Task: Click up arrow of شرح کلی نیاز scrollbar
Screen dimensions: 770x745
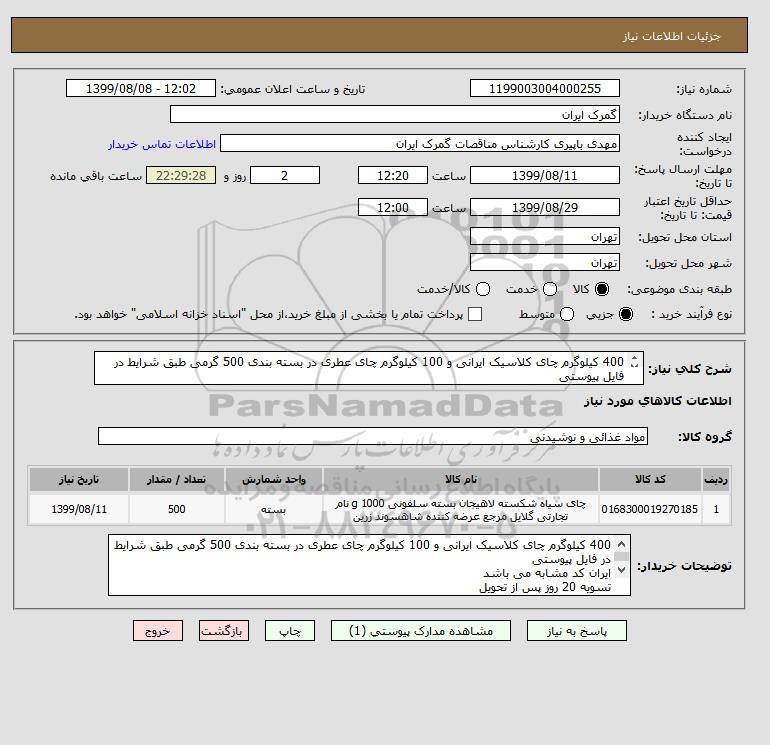Action: [x=634, y=359]
